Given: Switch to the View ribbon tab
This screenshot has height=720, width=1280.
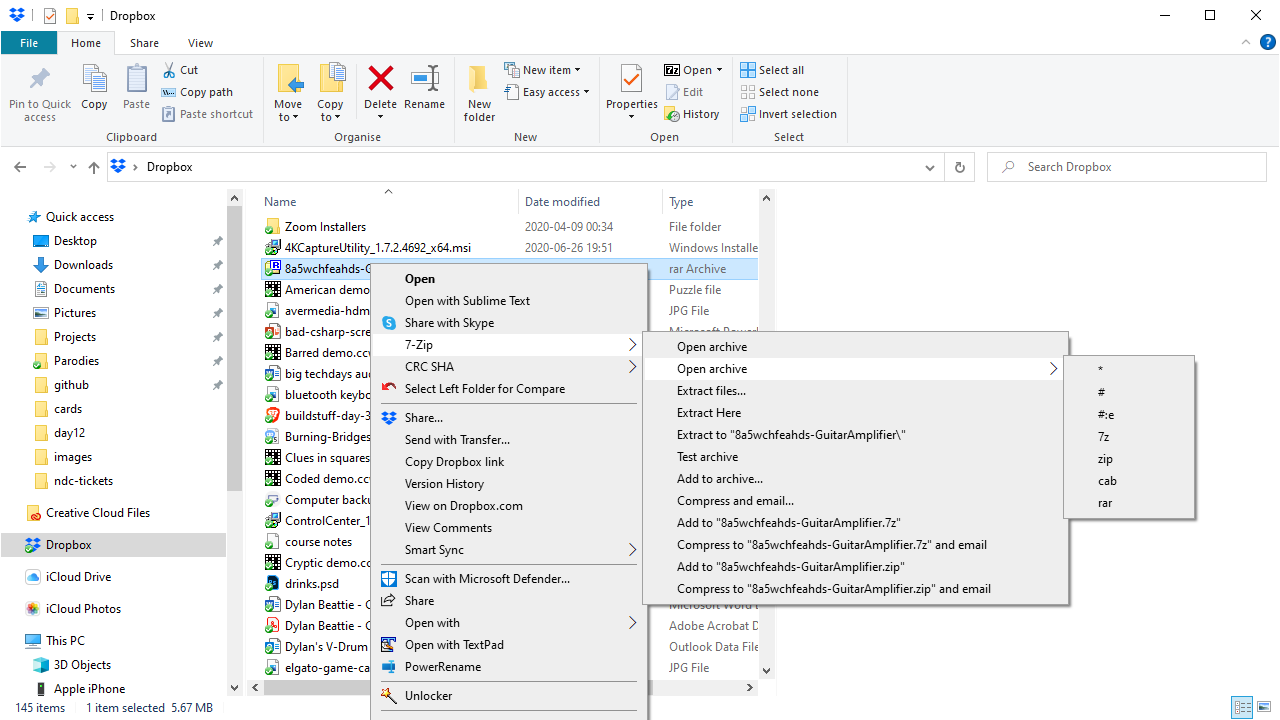Looking at the screenshot, I should coord(200,43).
